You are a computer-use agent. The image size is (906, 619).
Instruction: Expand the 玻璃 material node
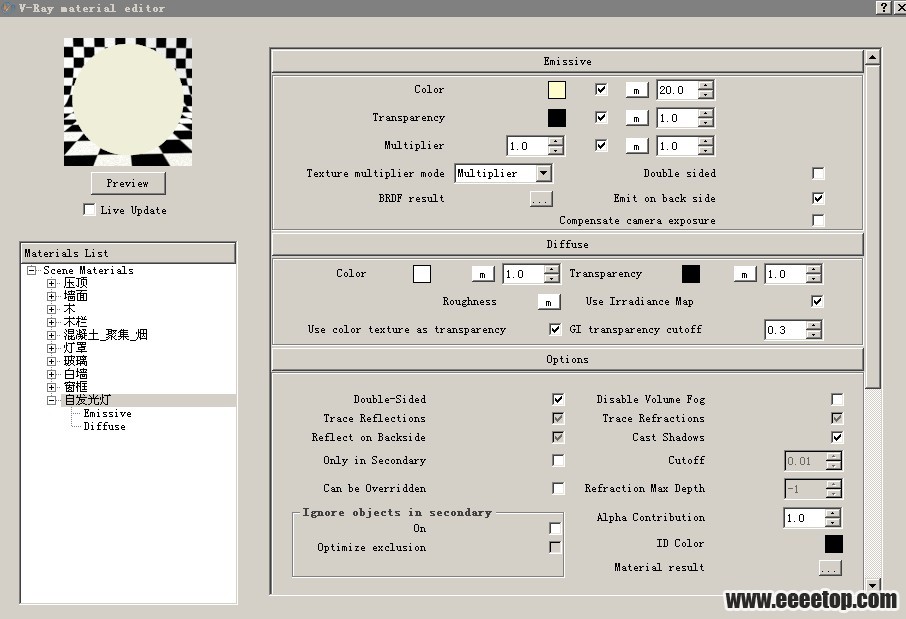[51, 361]
